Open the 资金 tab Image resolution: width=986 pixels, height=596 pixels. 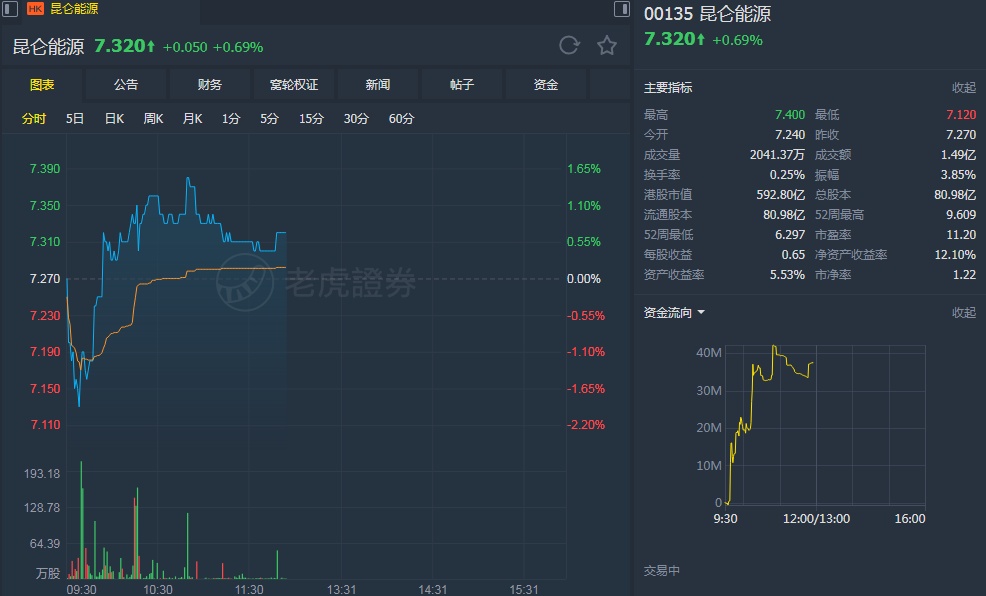point(546,85)
